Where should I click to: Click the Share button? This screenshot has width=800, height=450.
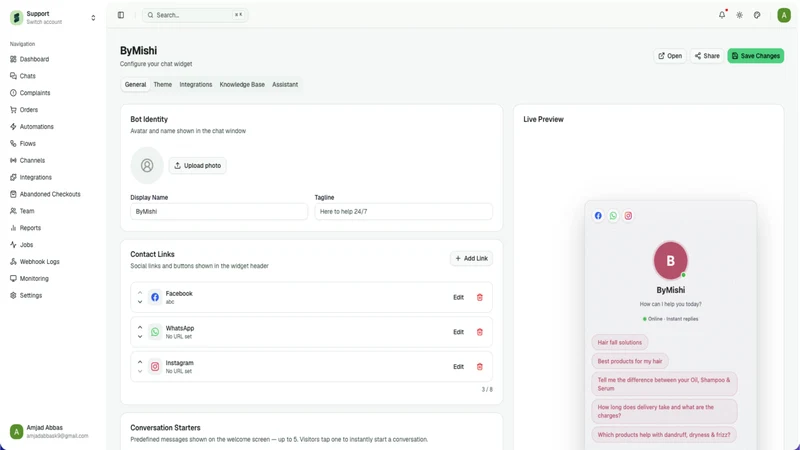point(707,56)
